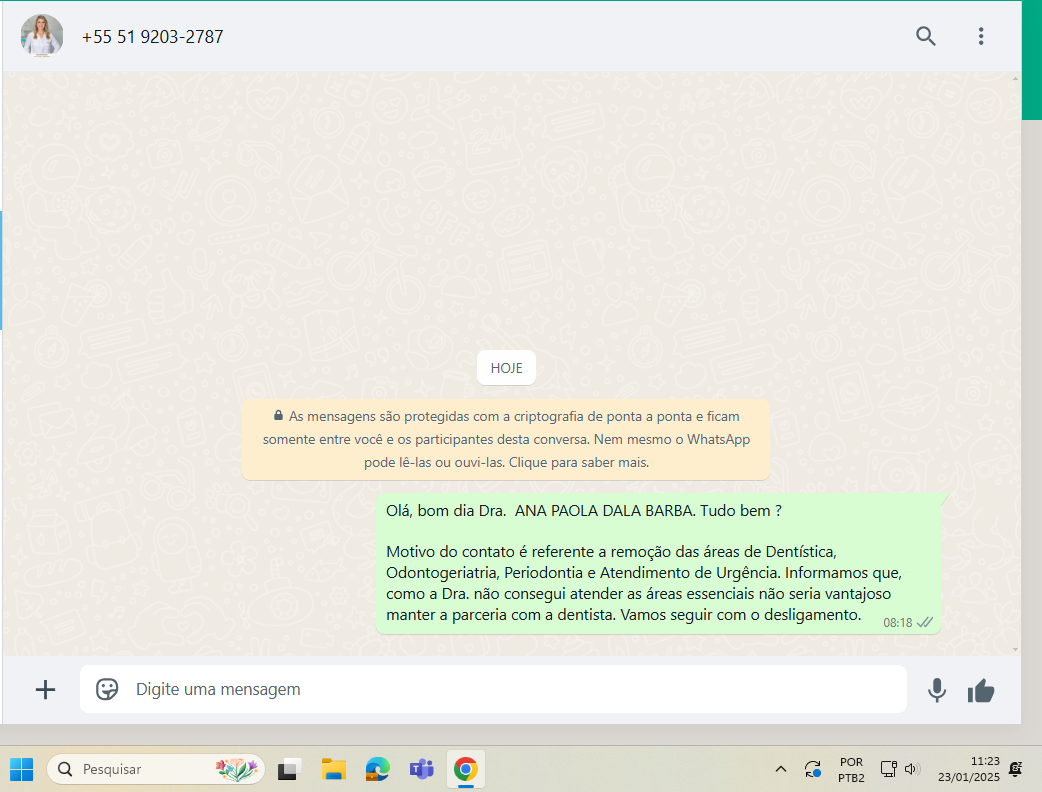Launch File Explorer from the taskbar
The image size is (1042, 792).
[334, 769]
